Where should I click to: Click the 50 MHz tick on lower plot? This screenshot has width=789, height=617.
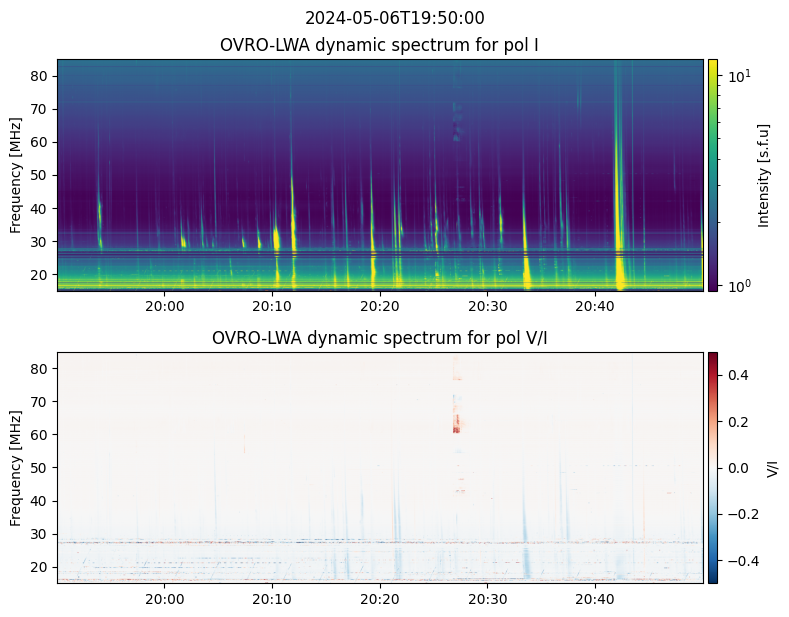click(x=38, y=468)
